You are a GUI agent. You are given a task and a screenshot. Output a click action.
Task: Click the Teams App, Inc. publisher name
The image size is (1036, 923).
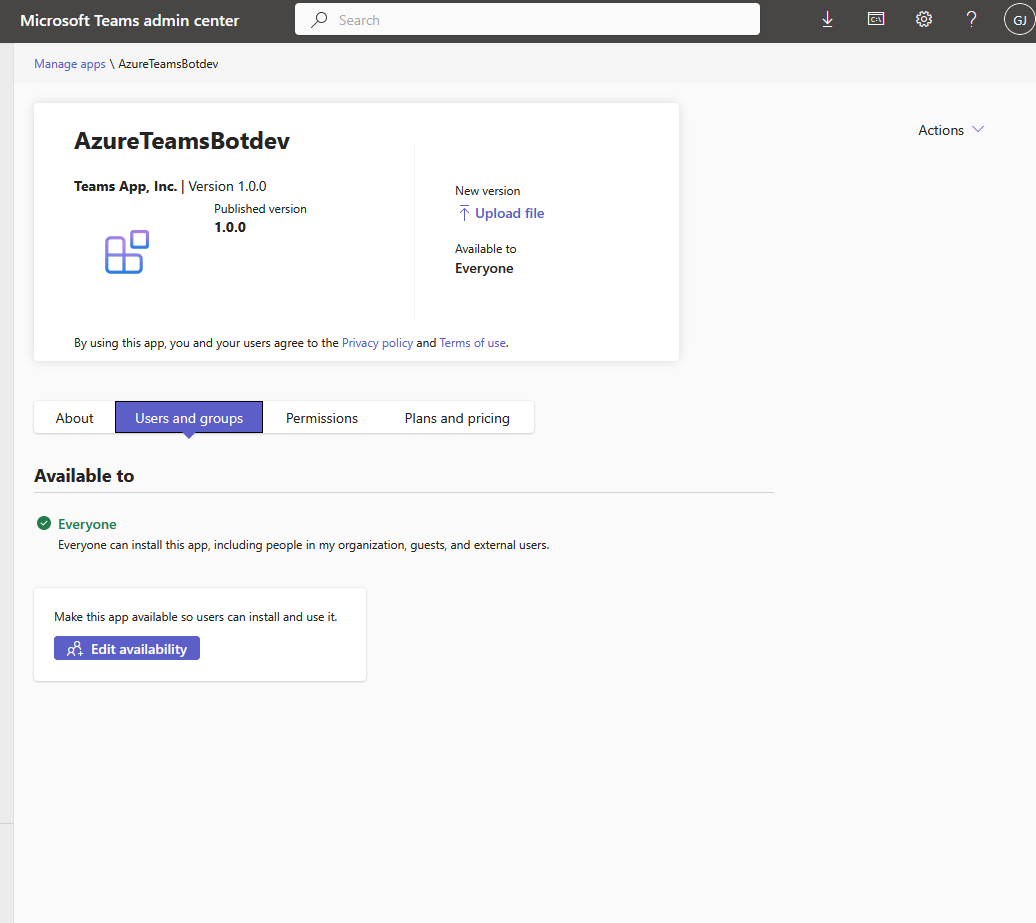126,186
